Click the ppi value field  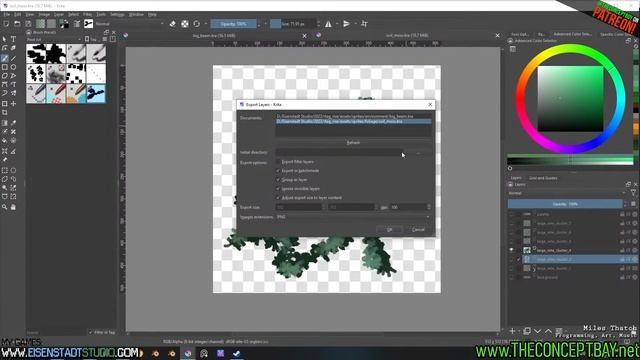410,207
